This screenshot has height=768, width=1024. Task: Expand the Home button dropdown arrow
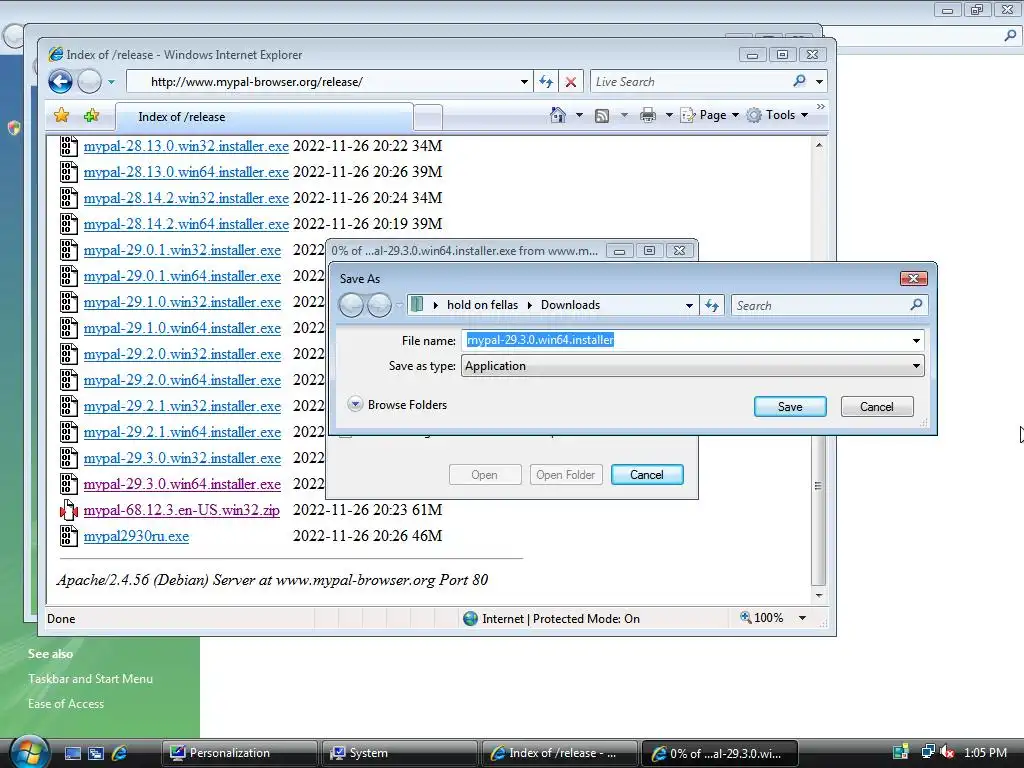(579, 115)
